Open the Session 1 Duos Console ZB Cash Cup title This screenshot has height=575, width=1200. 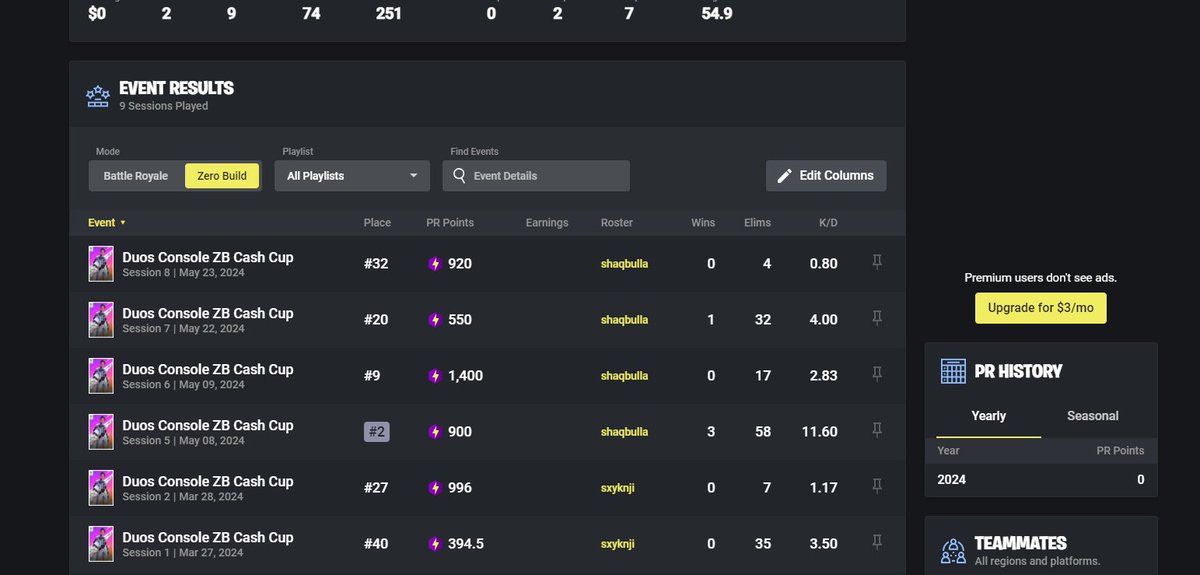(208, 537)
